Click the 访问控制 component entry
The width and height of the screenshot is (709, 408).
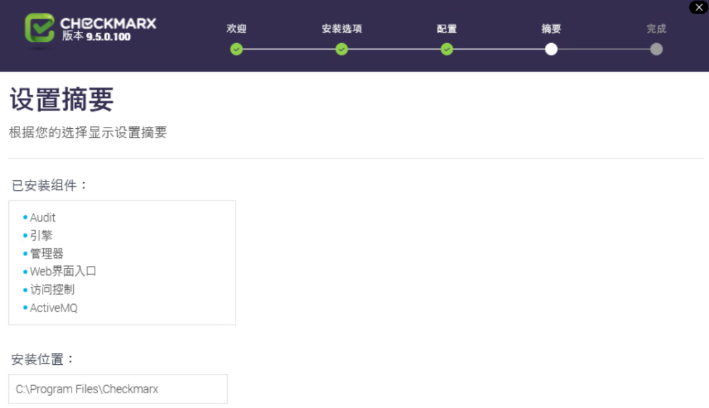(52, 289)
